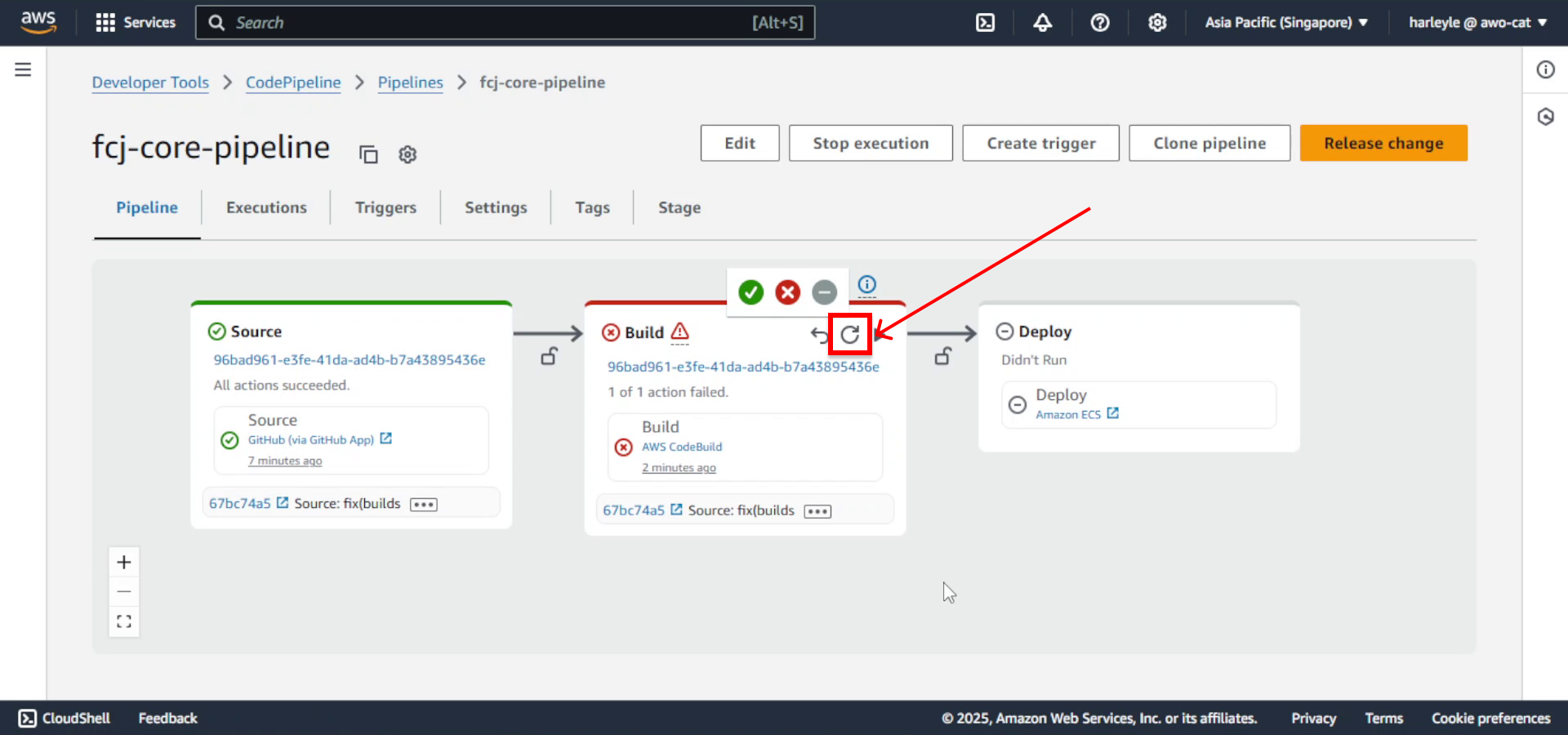Click the gray not-run filter icon
Screen dimensions: 1568x735
[824, 292]
